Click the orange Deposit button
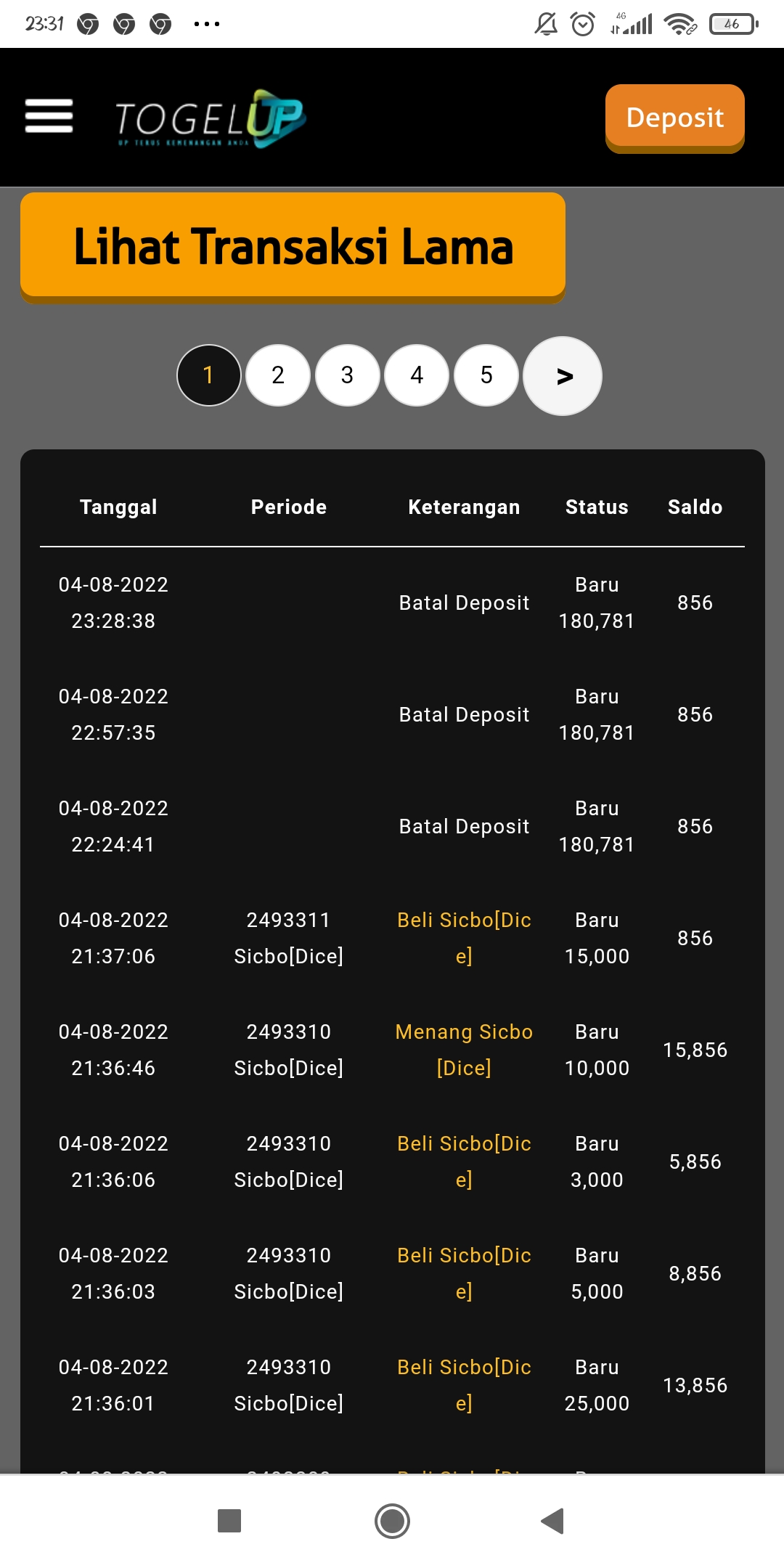784x1568 pixels. [x=674, y=117]
